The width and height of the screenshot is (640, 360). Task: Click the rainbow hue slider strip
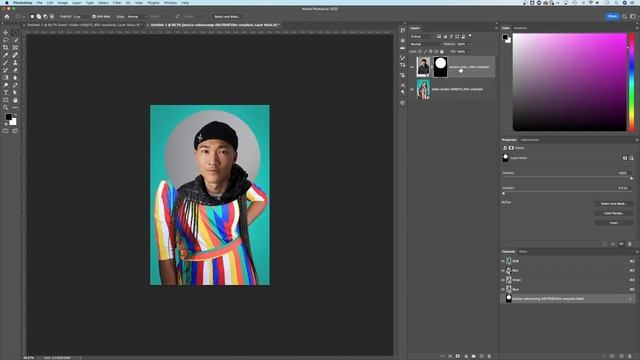(632, 82)
